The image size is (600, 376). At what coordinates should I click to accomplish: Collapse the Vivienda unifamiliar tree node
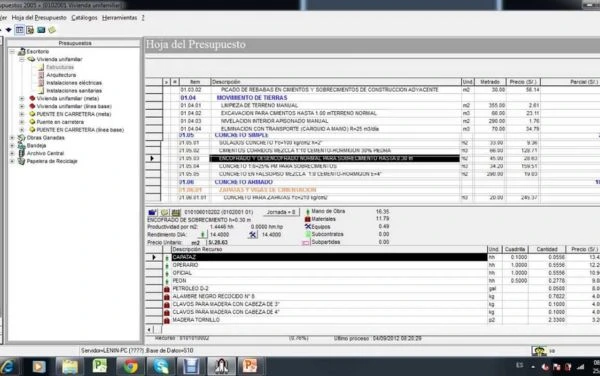(x=22, y=59)
